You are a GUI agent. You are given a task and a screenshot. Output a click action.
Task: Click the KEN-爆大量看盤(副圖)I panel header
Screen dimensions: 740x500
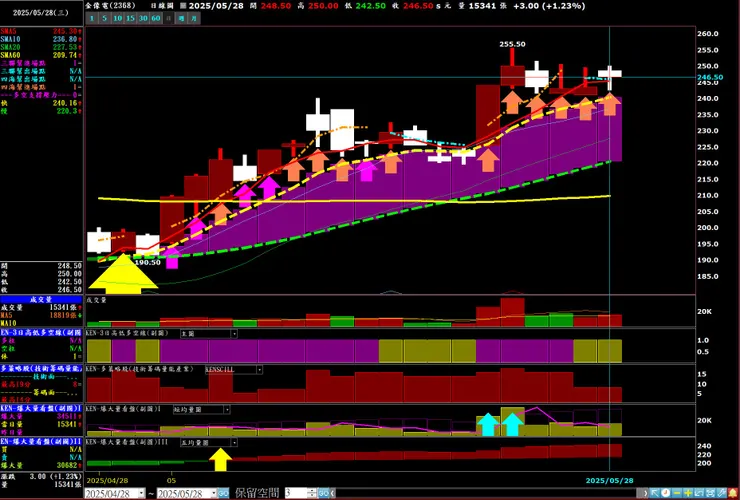(x=42, y=407)
